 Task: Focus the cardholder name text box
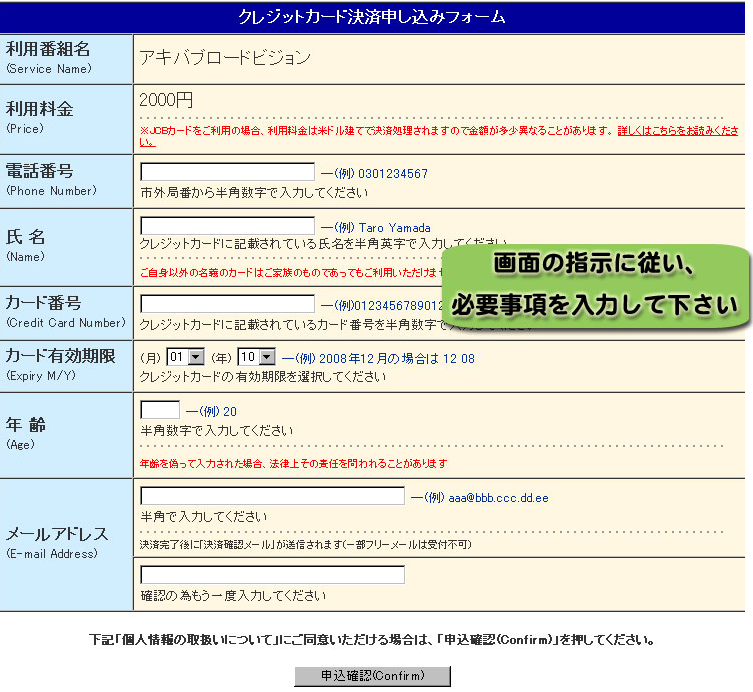pyautogui.click(x=228, y=226)
